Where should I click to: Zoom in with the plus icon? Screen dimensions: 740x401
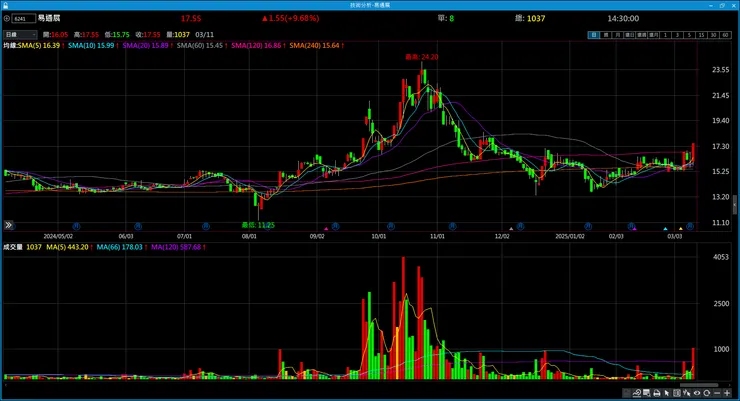pyautogui.click(x=727, y=393)
